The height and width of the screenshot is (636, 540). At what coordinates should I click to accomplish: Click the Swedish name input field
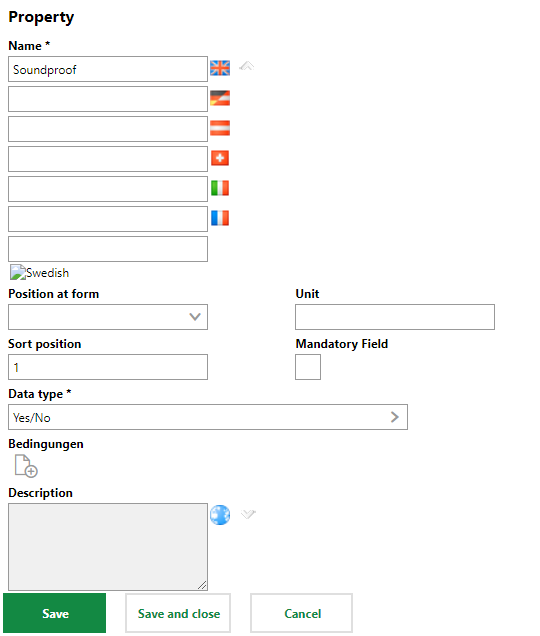[x=108, y=249]
